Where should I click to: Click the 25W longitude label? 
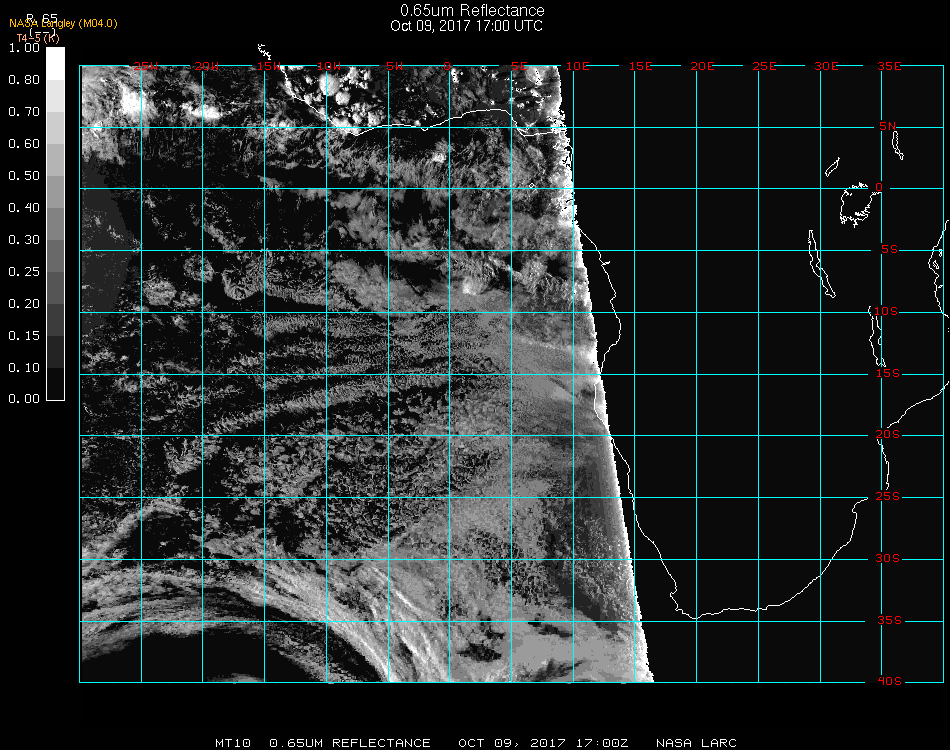click(x=145, y=66)
